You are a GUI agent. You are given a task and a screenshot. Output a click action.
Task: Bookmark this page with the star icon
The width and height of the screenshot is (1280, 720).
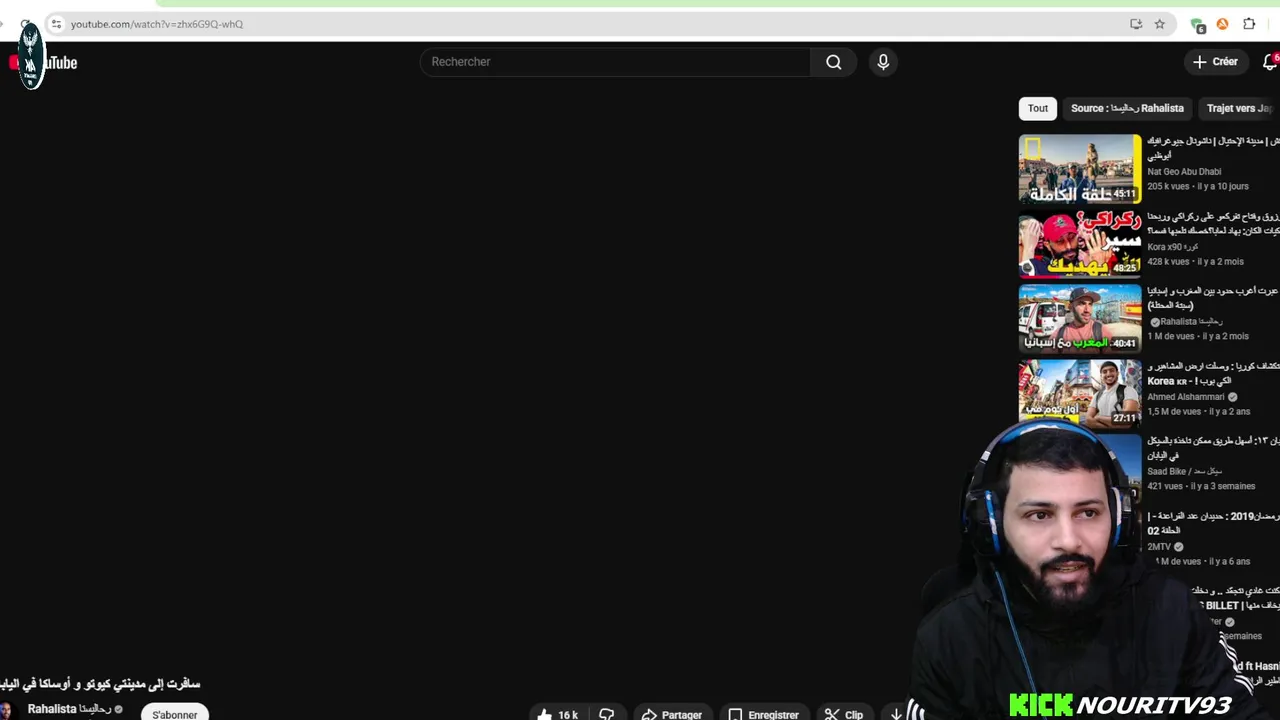[1160, 24]
